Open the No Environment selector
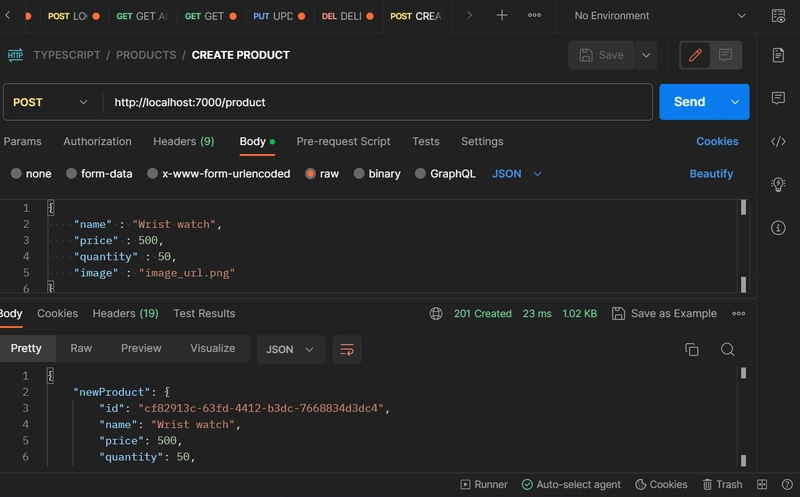 coord(659,16)
